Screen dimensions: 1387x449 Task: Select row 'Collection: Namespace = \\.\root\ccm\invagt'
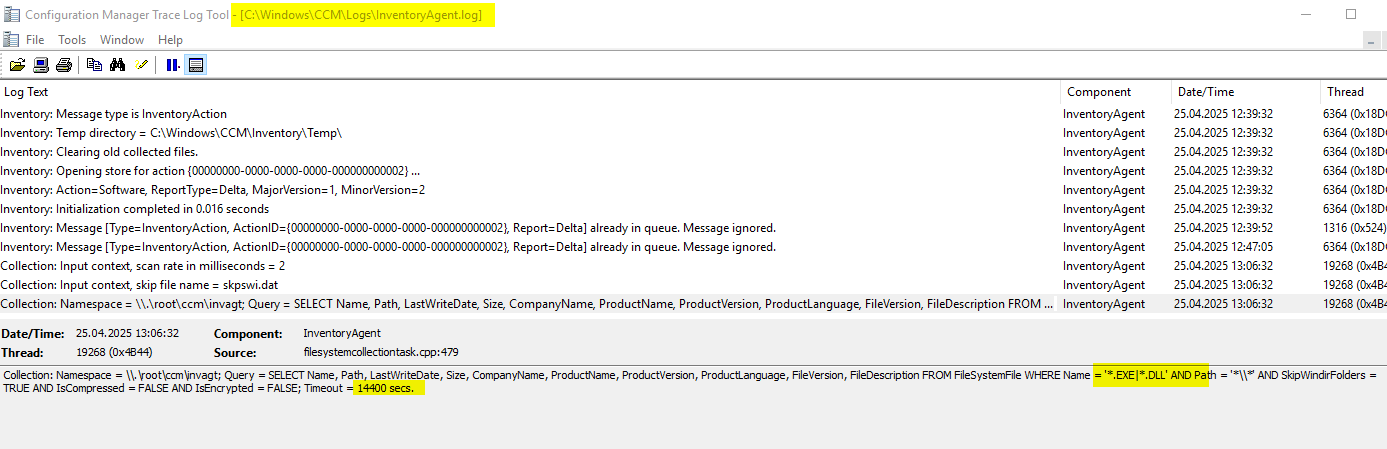tap(693, 304)
